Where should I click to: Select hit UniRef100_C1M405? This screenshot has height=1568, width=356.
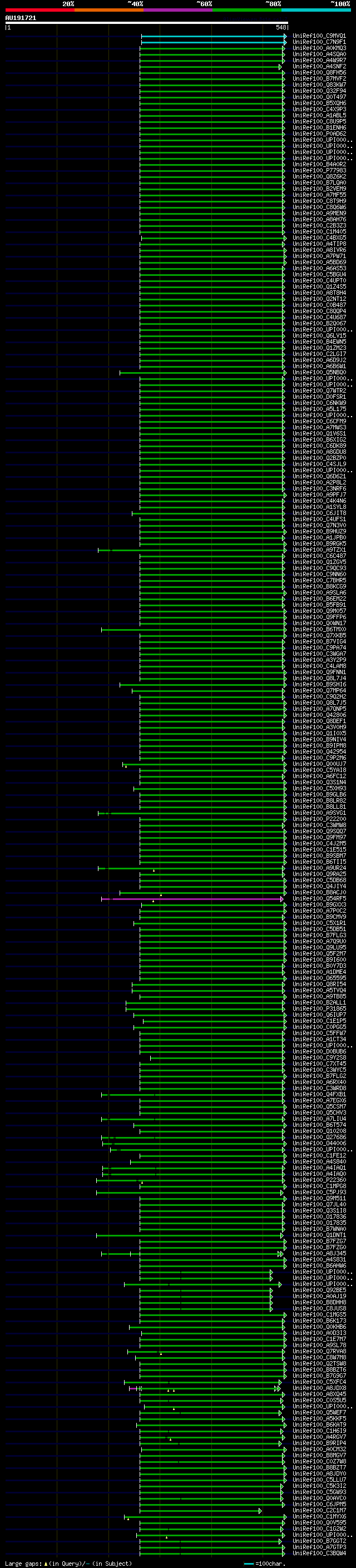point(319,231)
